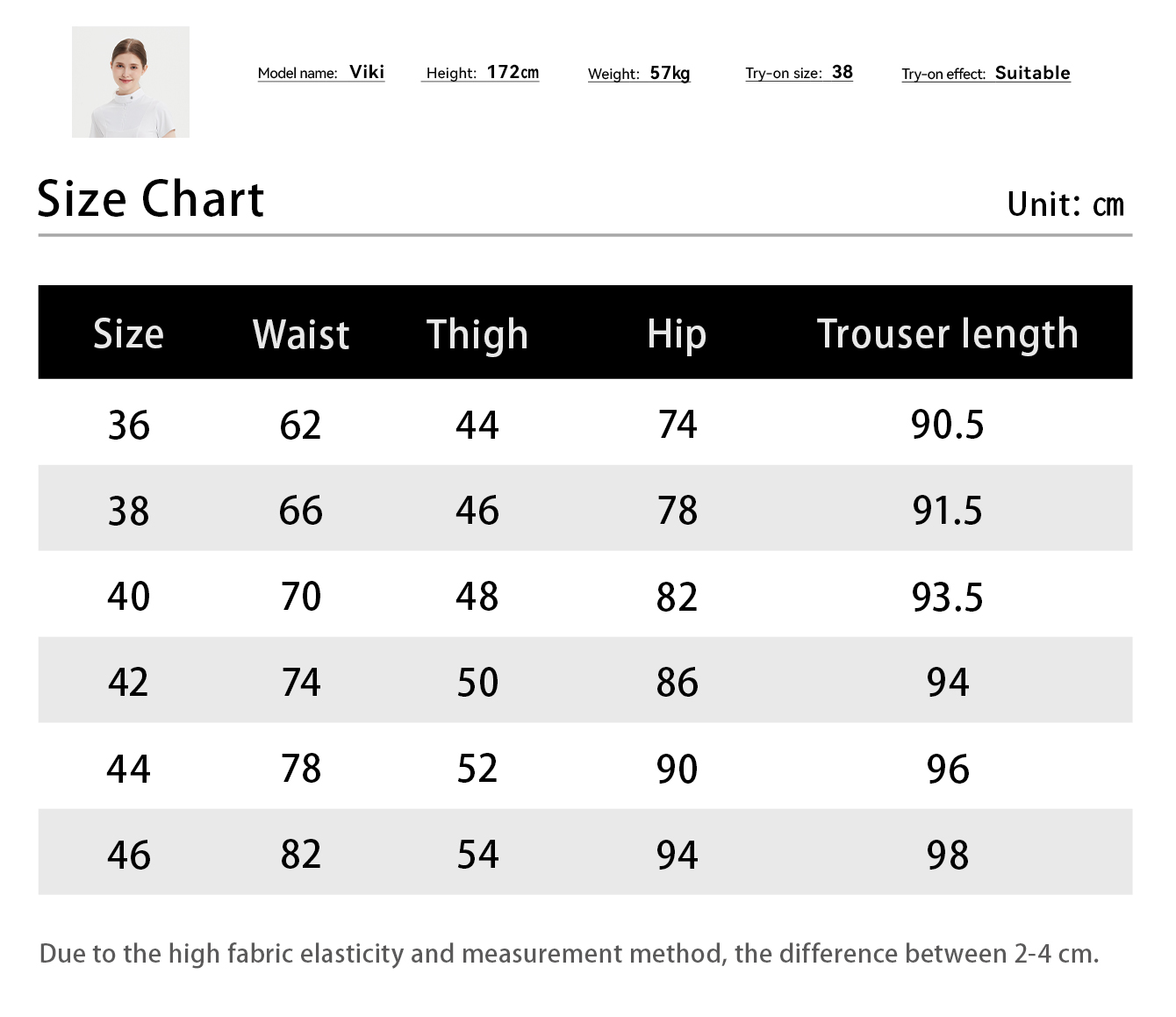The image size is (1176, 1017).
Task: Click the underlined "Model name: Viki" text
Action: (320, 73)
